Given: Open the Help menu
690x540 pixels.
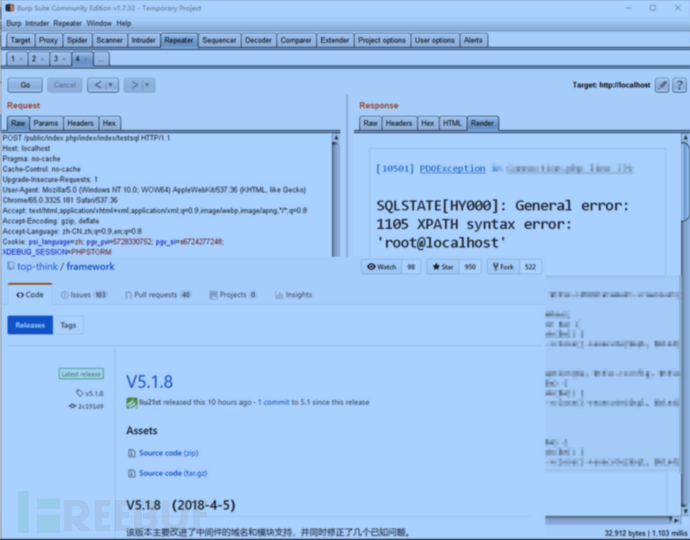Looking at the screenshot, I should [x=124, y=23].
